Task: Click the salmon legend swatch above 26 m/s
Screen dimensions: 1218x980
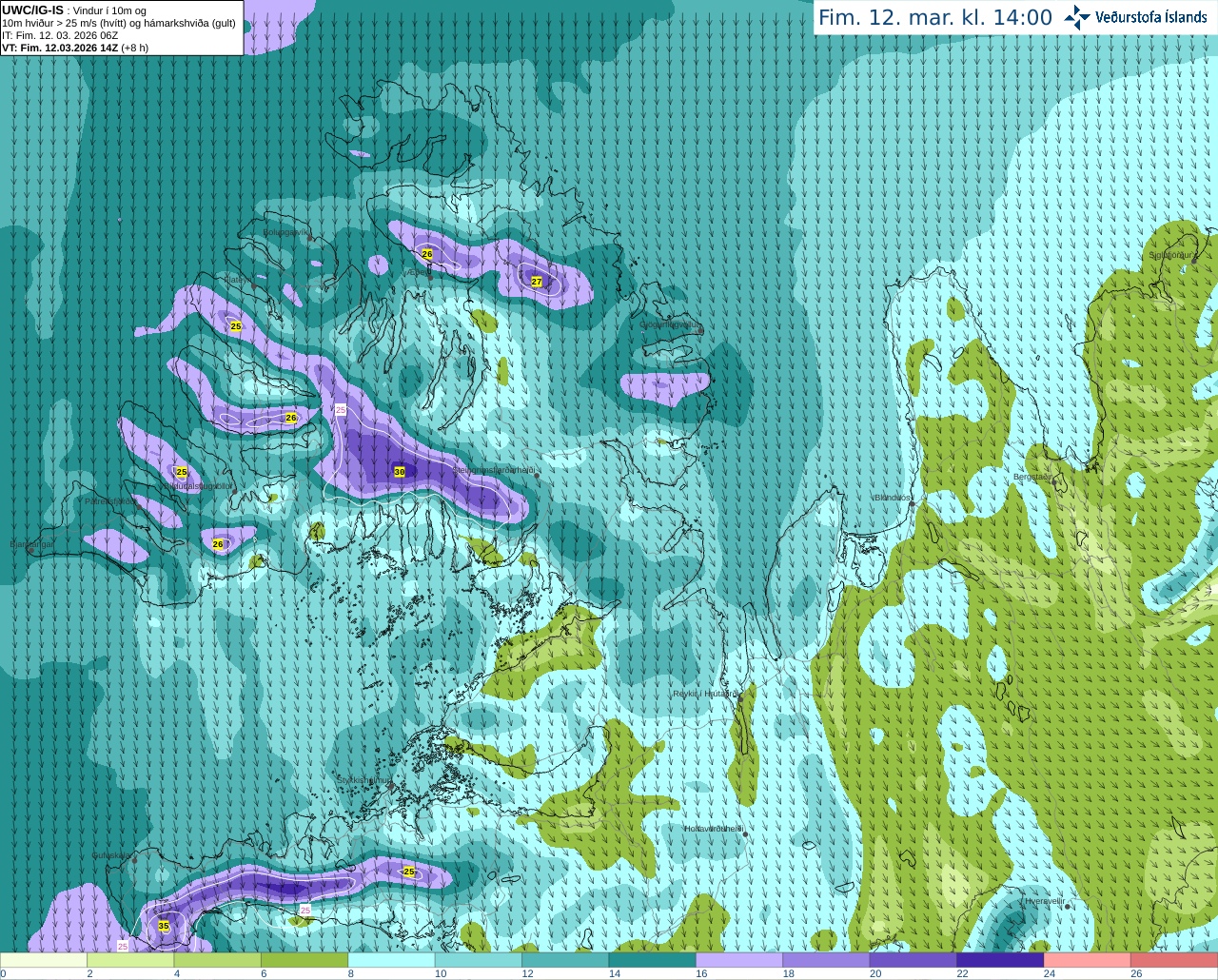Action: [1175, 960]
